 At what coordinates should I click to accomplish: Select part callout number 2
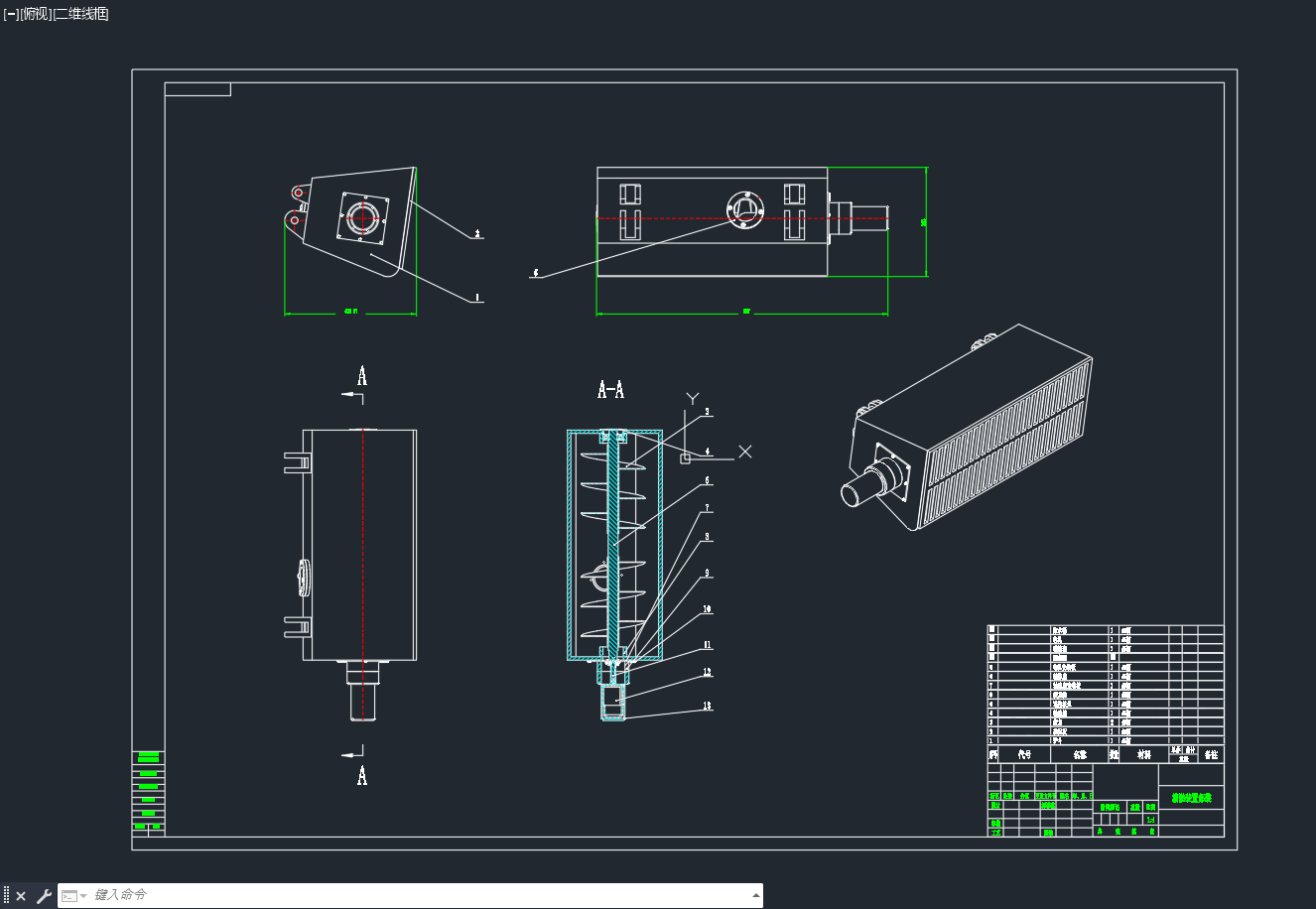pos(477,234)
